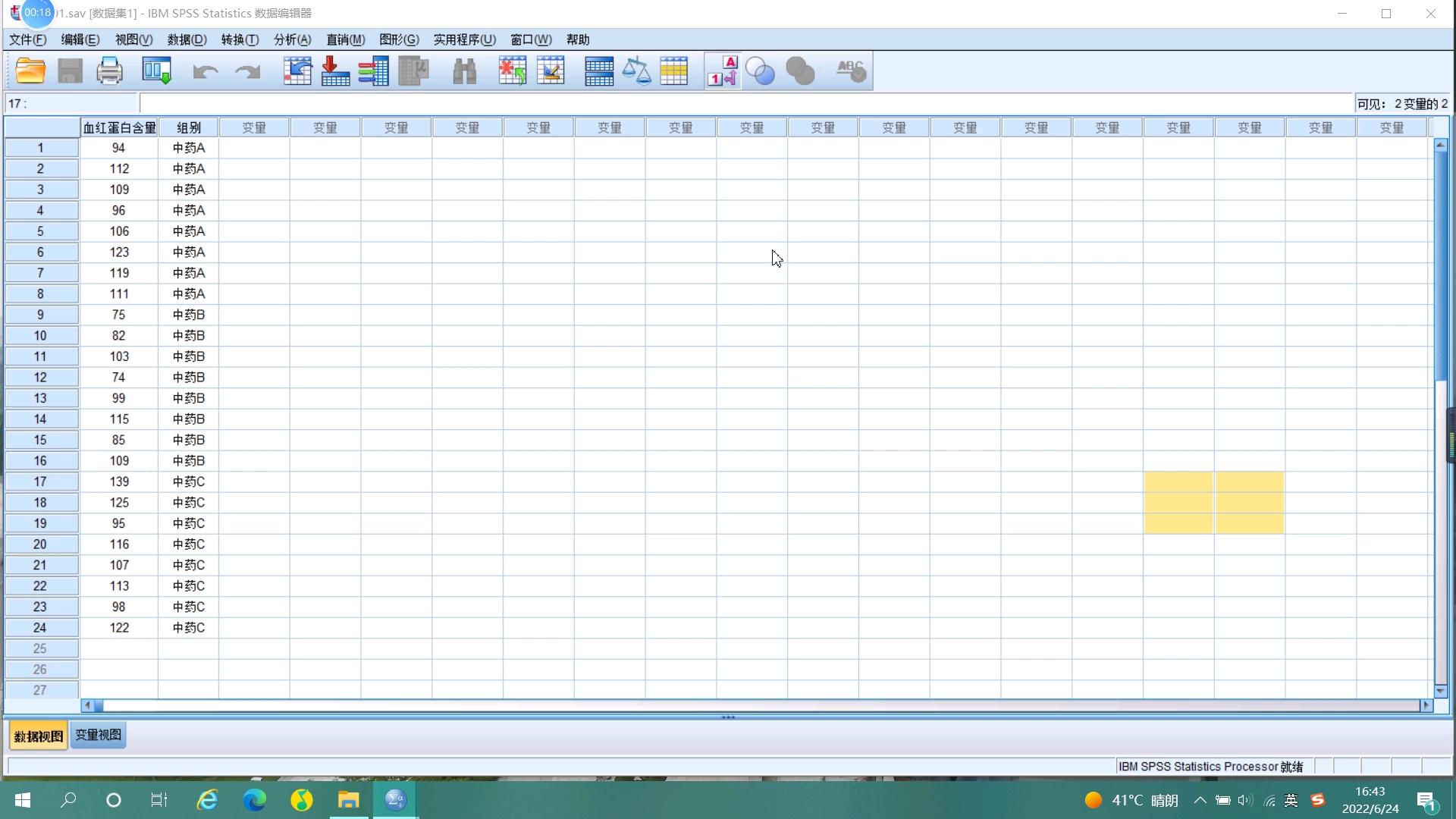This screenshot has width=1456, height=819.
Task: Open the 分析(A) menu
Action: 292,39
